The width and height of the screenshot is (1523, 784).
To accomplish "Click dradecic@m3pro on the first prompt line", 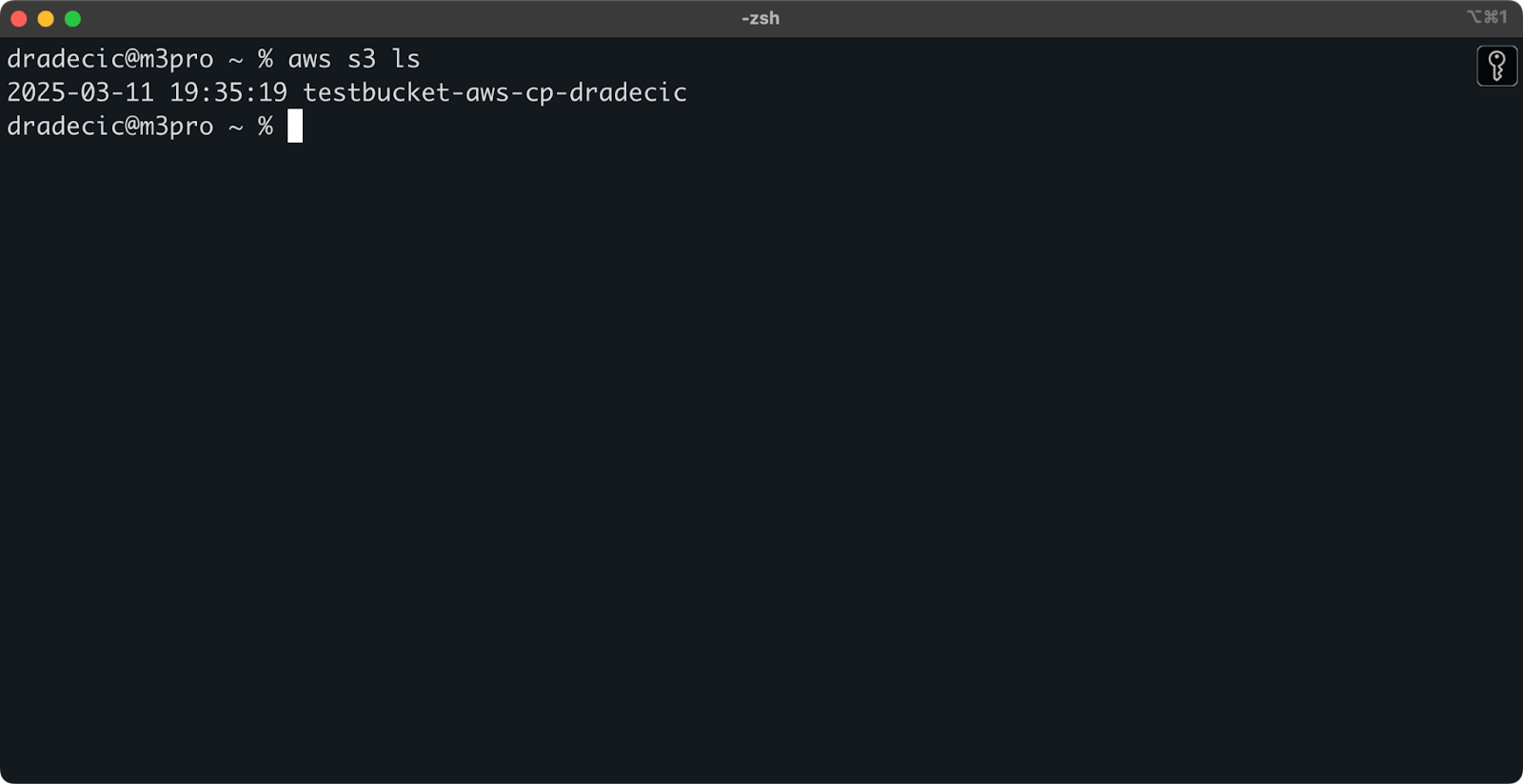I will coord(110,59).
